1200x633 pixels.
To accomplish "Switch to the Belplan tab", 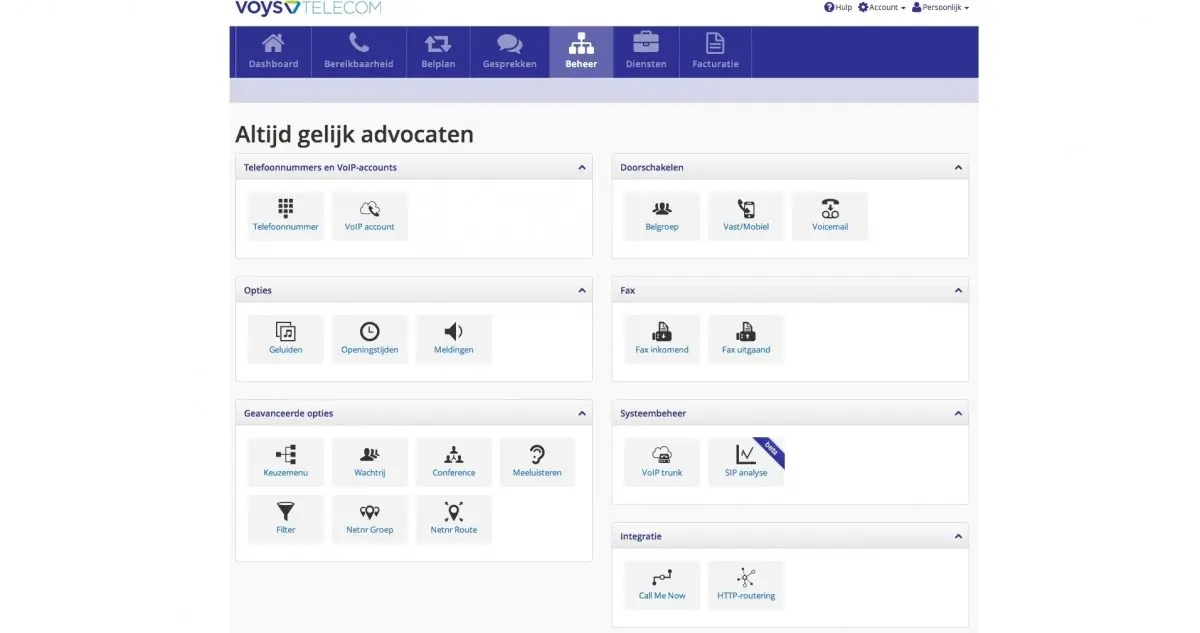I will pyautogui.click(x=438, y=52).
